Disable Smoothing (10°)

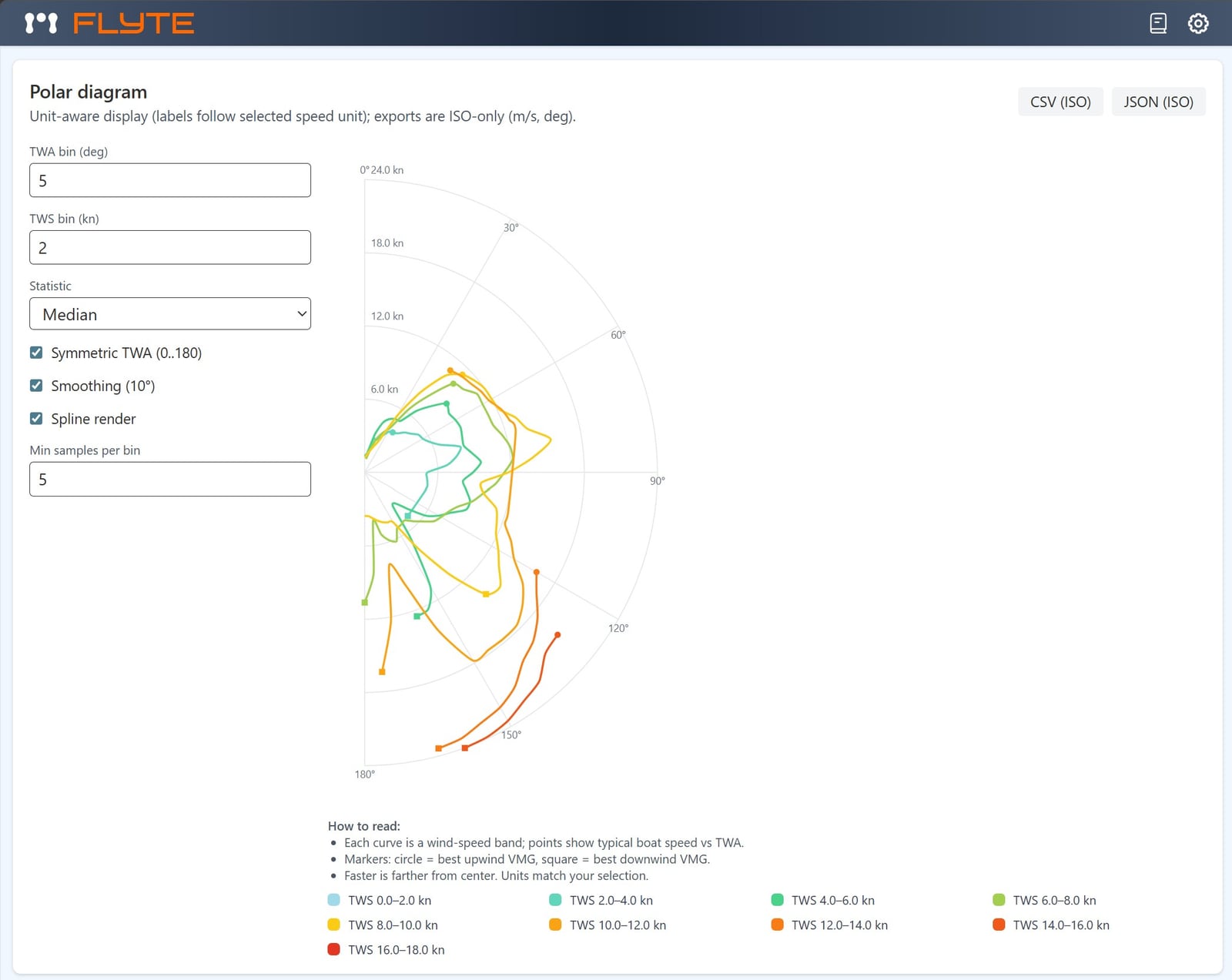click(36, 385)
